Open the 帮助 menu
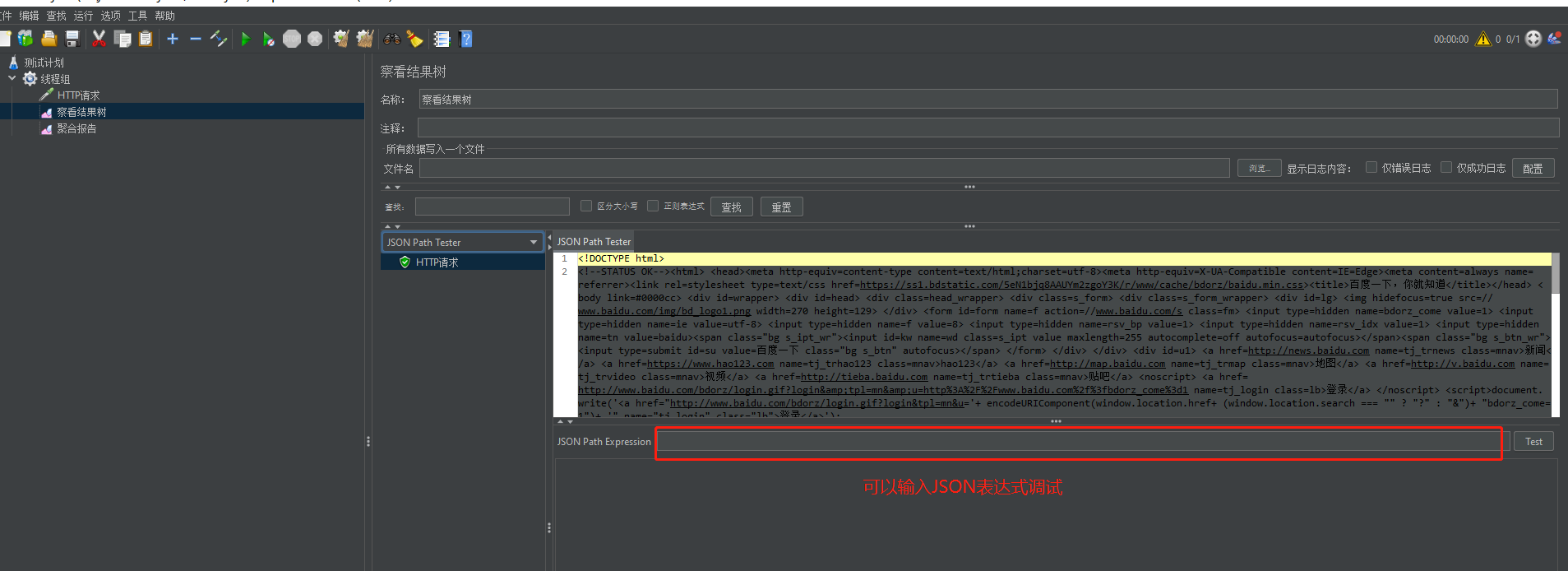Viewport: 1568px width, 571px height. coord(164,16)
